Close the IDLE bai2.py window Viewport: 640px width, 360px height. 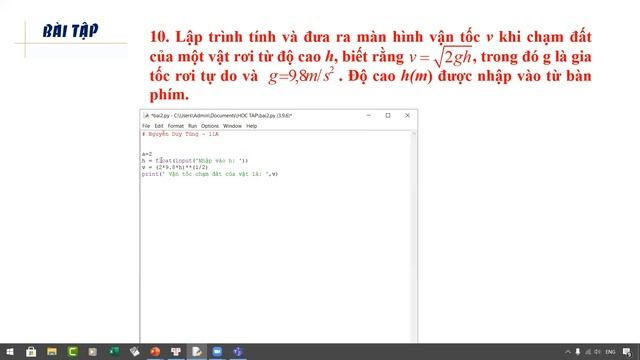point(407,116)
